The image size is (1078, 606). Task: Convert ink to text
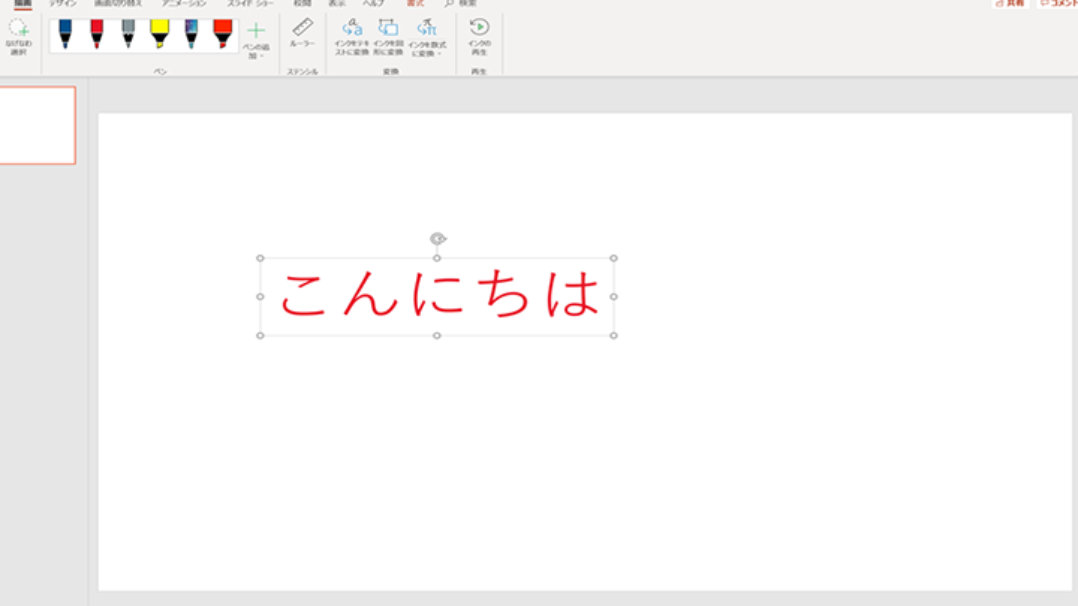point(352,37)
